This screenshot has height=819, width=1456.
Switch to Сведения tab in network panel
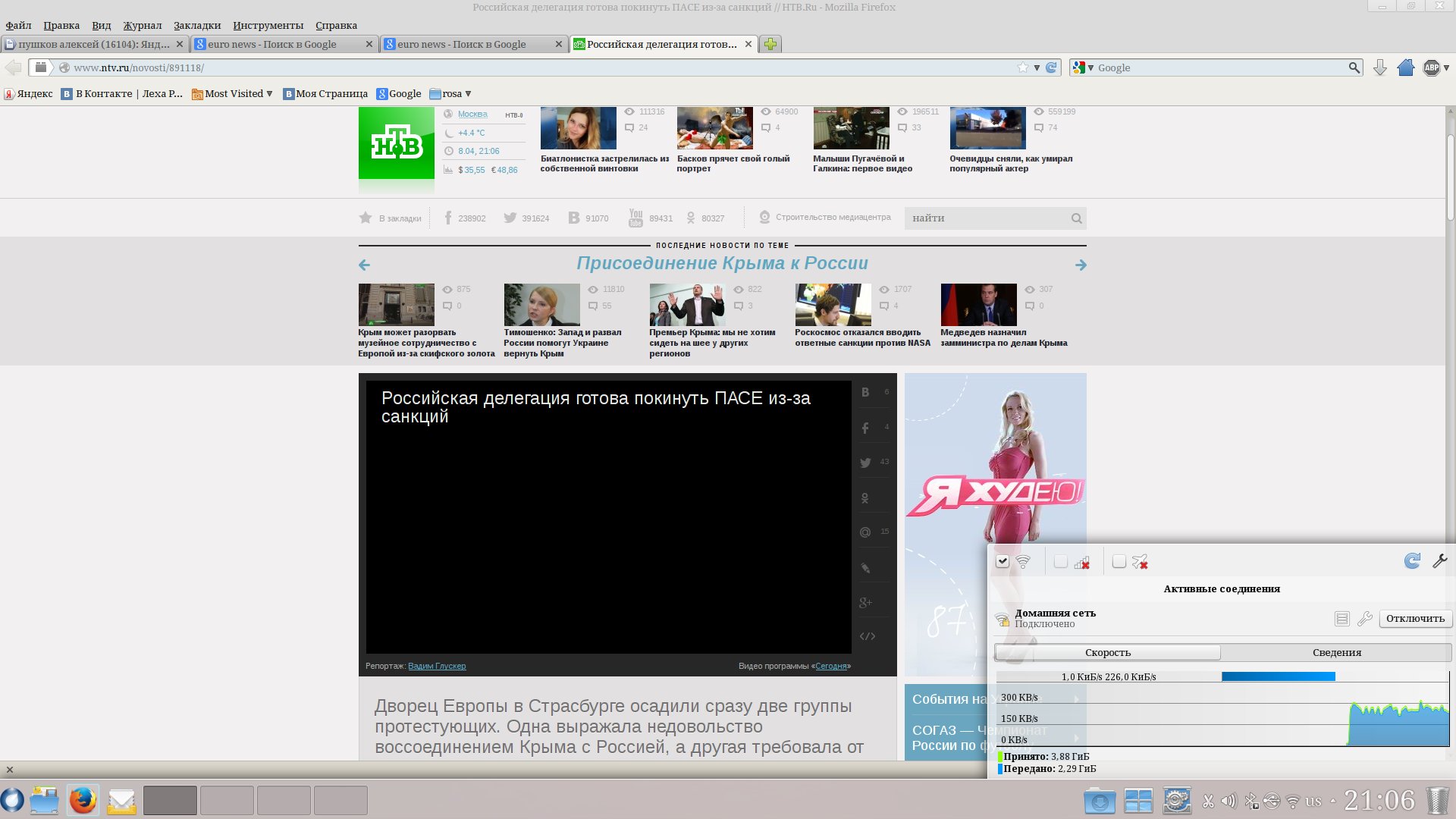[1336, 652]
